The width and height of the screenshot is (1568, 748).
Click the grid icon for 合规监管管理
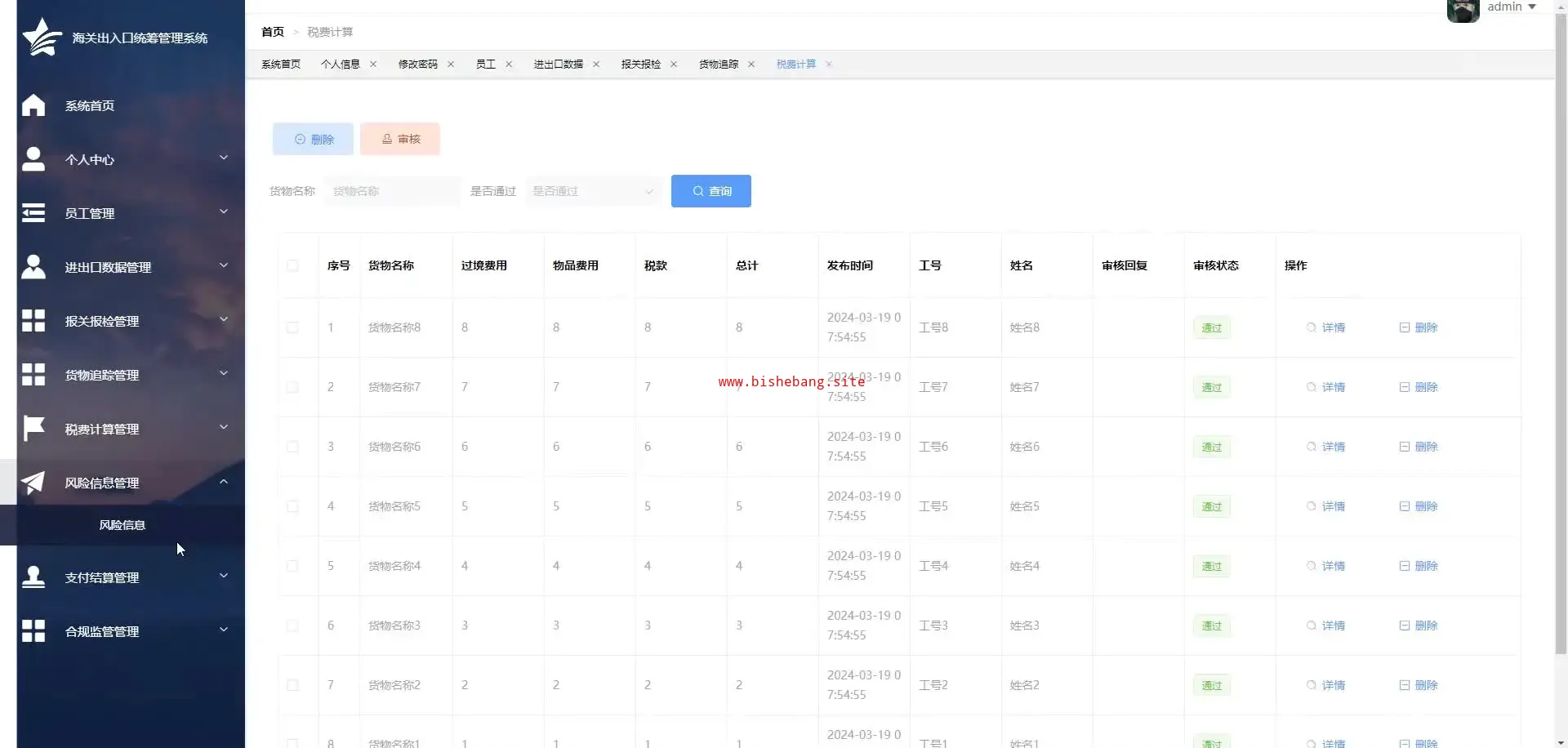click(x=33, y=631)
